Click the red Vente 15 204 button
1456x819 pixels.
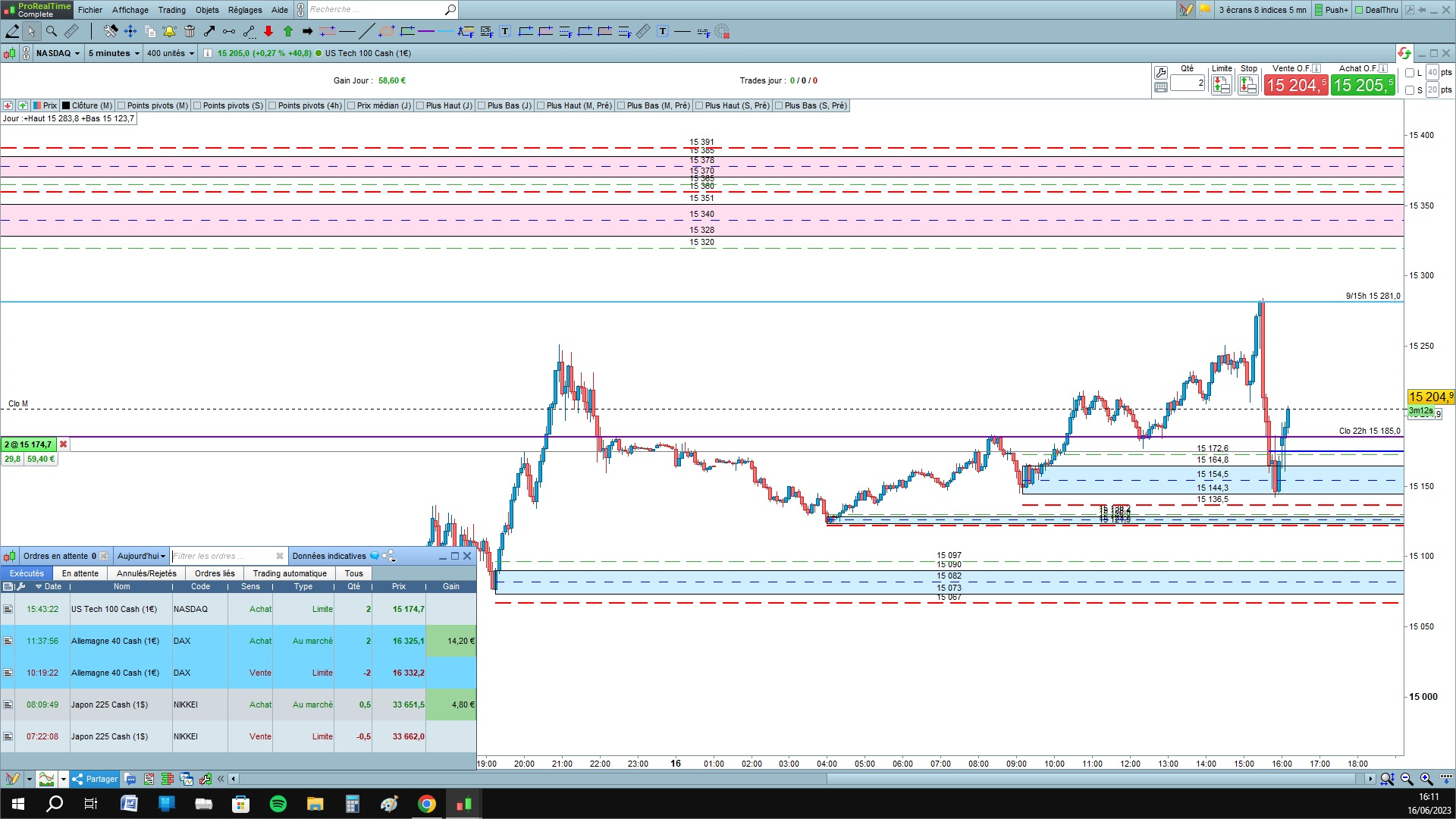(1295, 85)
